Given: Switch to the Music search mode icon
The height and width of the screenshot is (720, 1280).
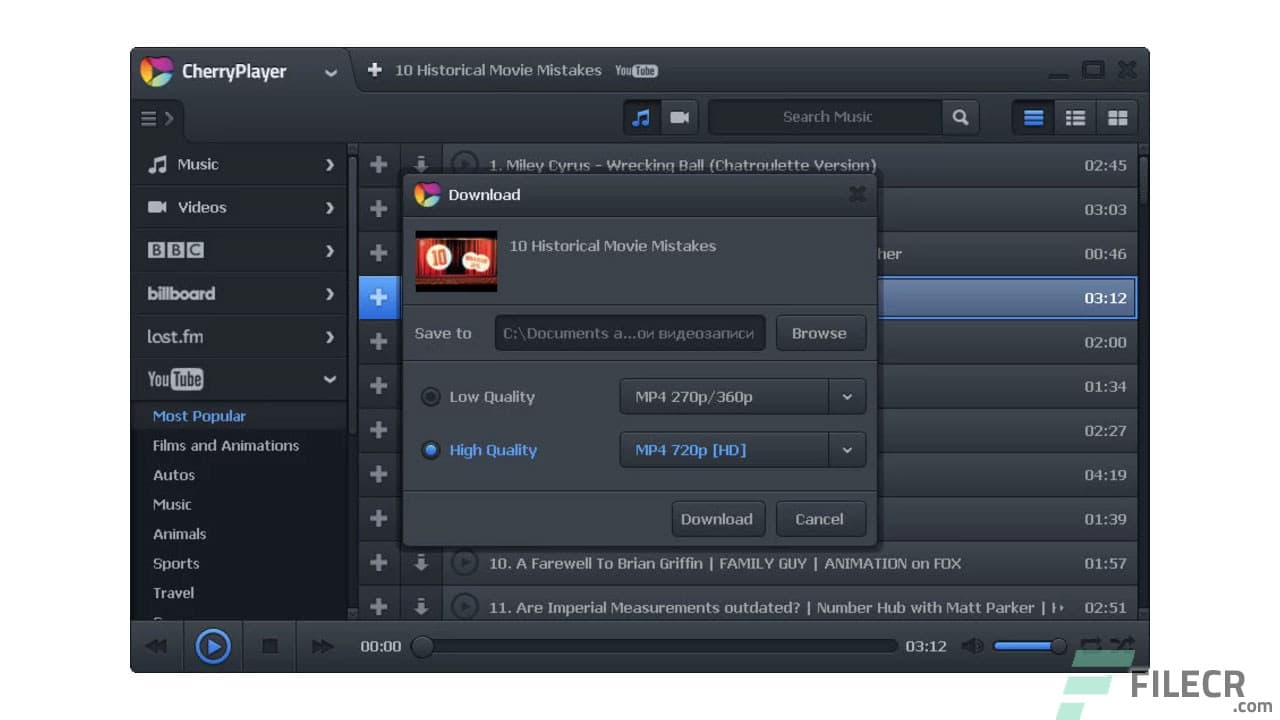Looking at the screenshot, I should pos(640,117).
